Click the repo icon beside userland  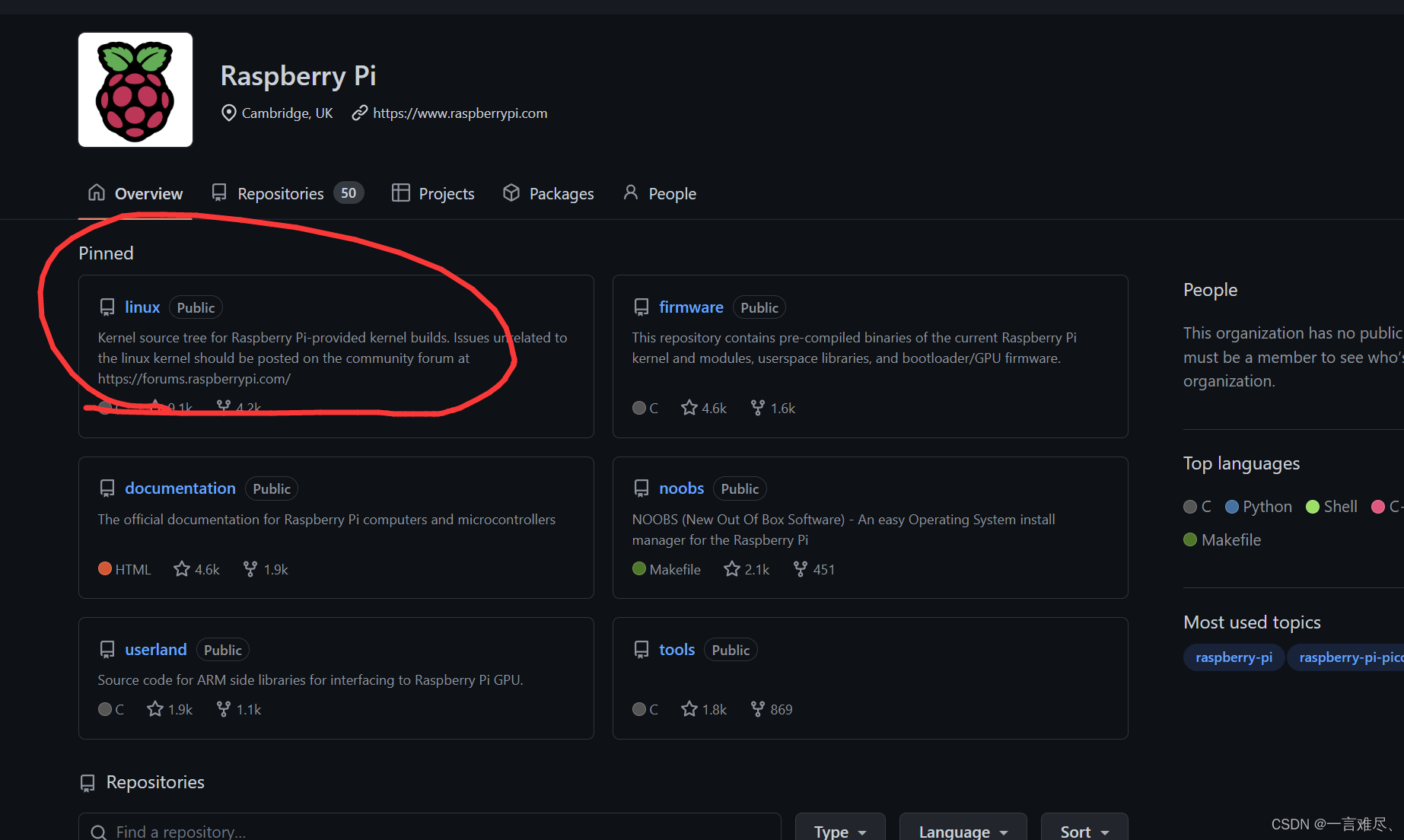tap(107, 650)
